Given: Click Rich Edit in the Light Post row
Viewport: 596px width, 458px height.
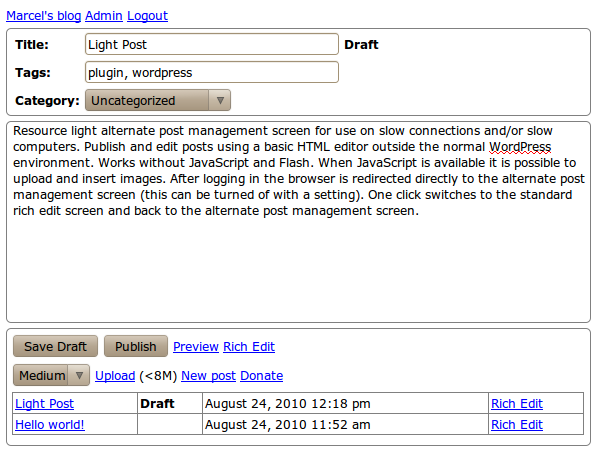Looking at the screenshot, I should pos(517,404).
